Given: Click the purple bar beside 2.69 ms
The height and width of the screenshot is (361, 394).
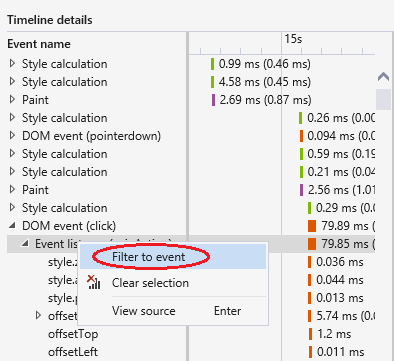Looking at the screenshot, I should (x=213, y=100).
